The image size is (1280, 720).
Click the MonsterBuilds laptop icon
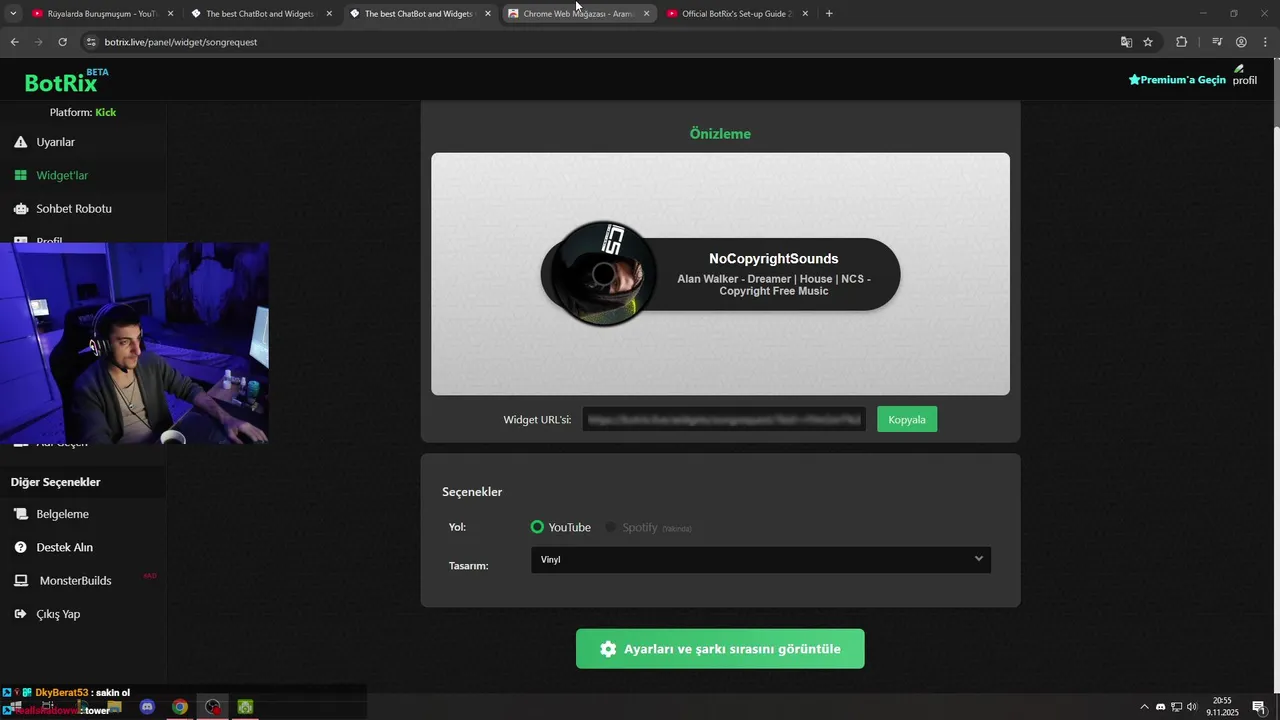20,580
